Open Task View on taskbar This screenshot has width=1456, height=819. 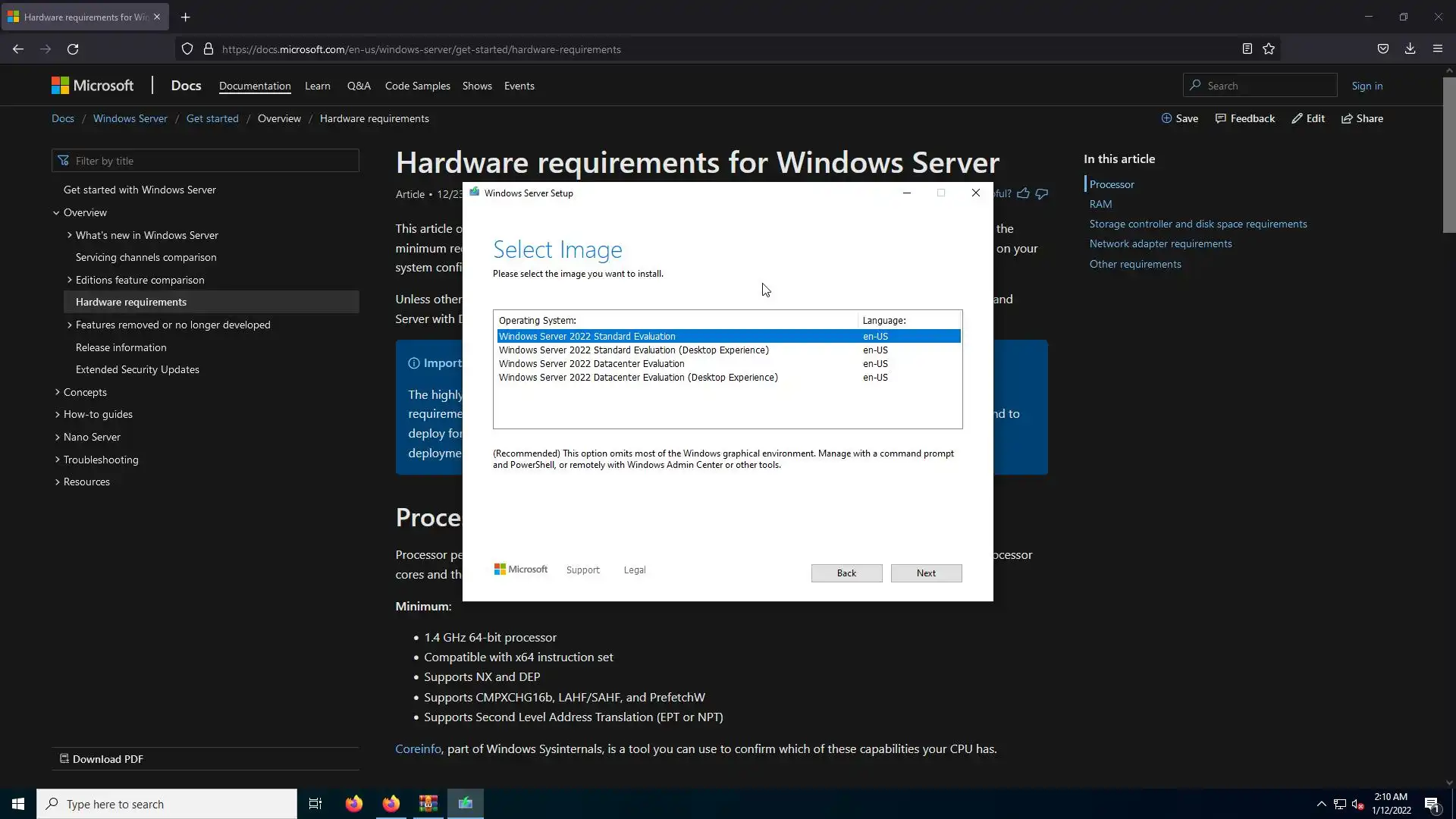coord(315,804)
